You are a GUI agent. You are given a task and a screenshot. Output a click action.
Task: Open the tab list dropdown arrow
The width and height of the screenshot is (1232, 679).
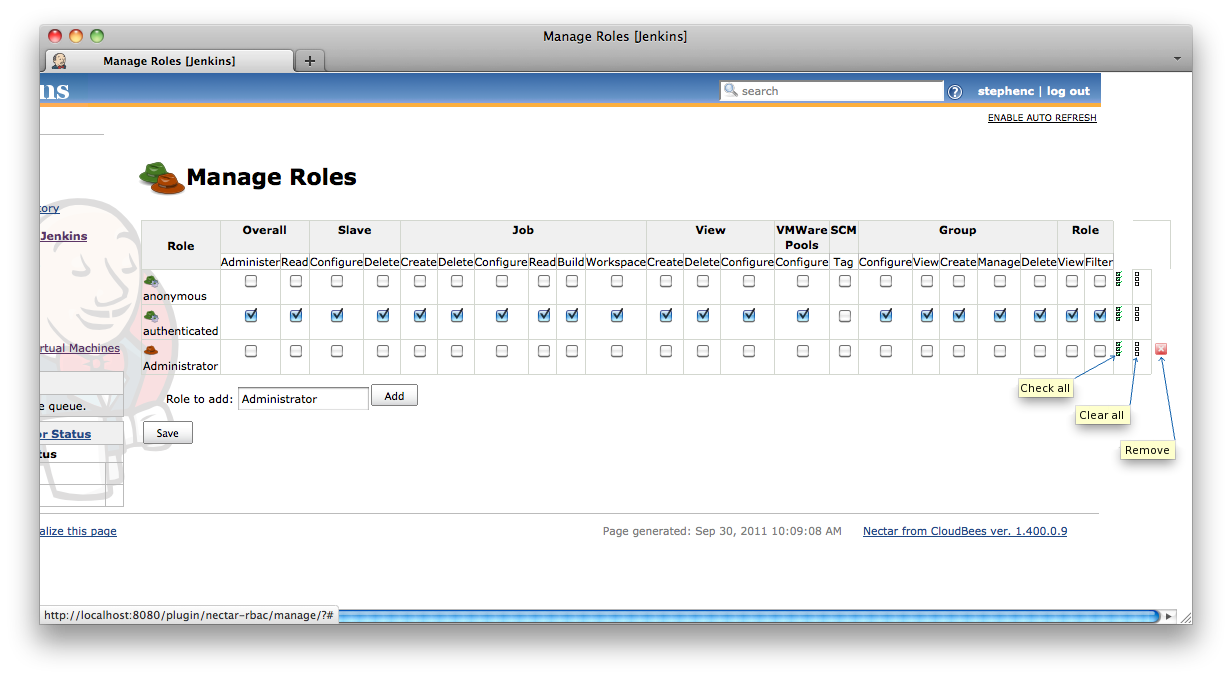tap(1177, 59)
